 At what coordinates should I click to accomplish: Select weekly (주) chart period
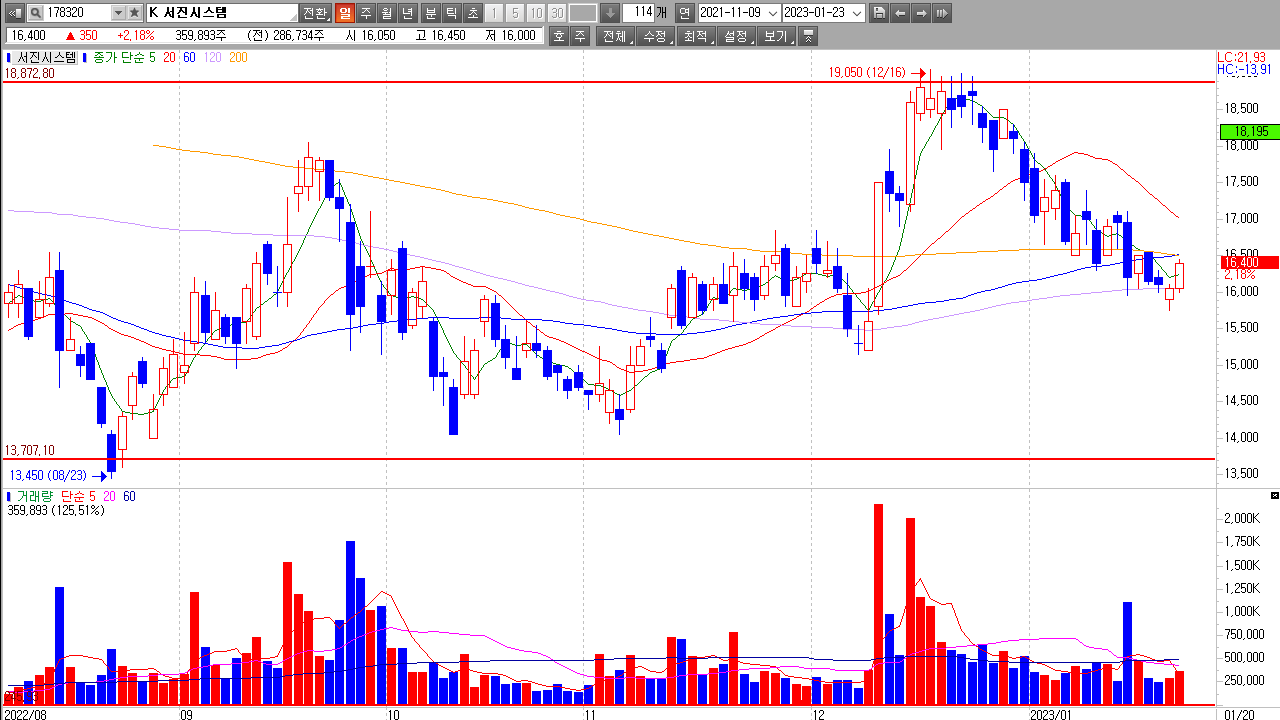pos(365,13)
